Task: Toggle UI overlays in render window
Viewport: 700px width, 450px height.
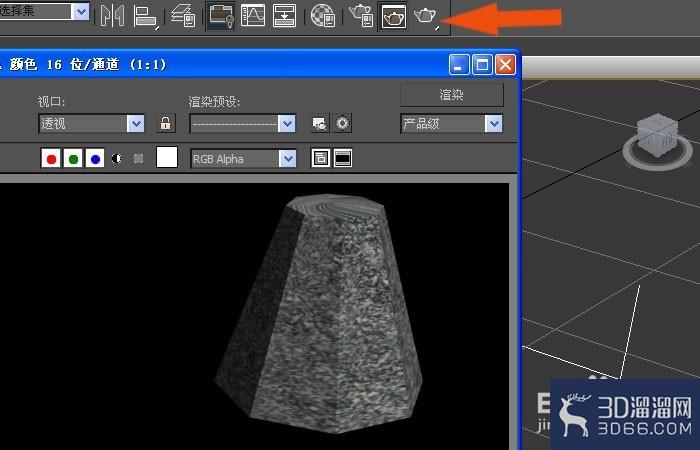Action: pyautogui.click(x=321, y=158)
